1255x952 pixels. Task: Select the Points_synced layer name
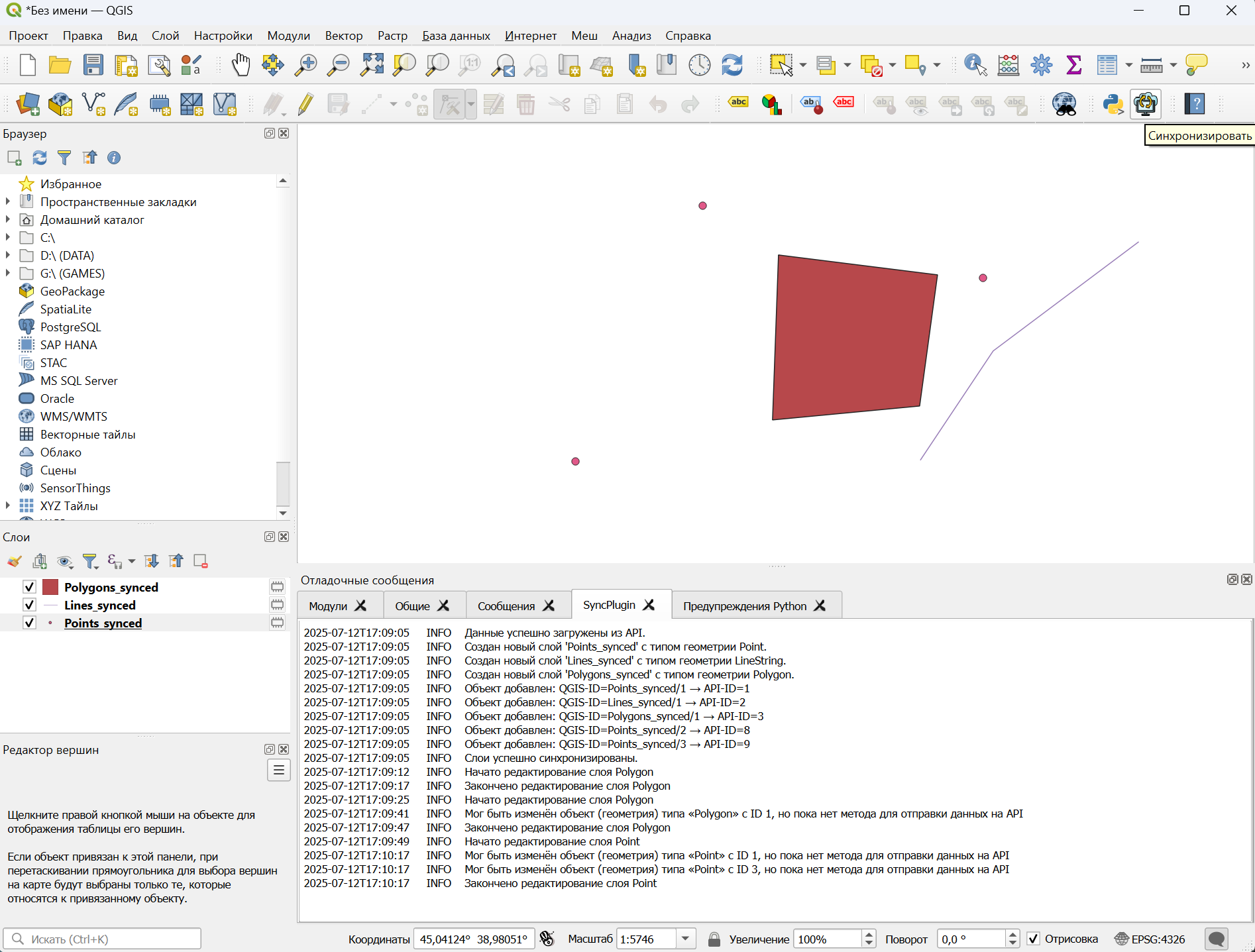[x=103, y=623]
